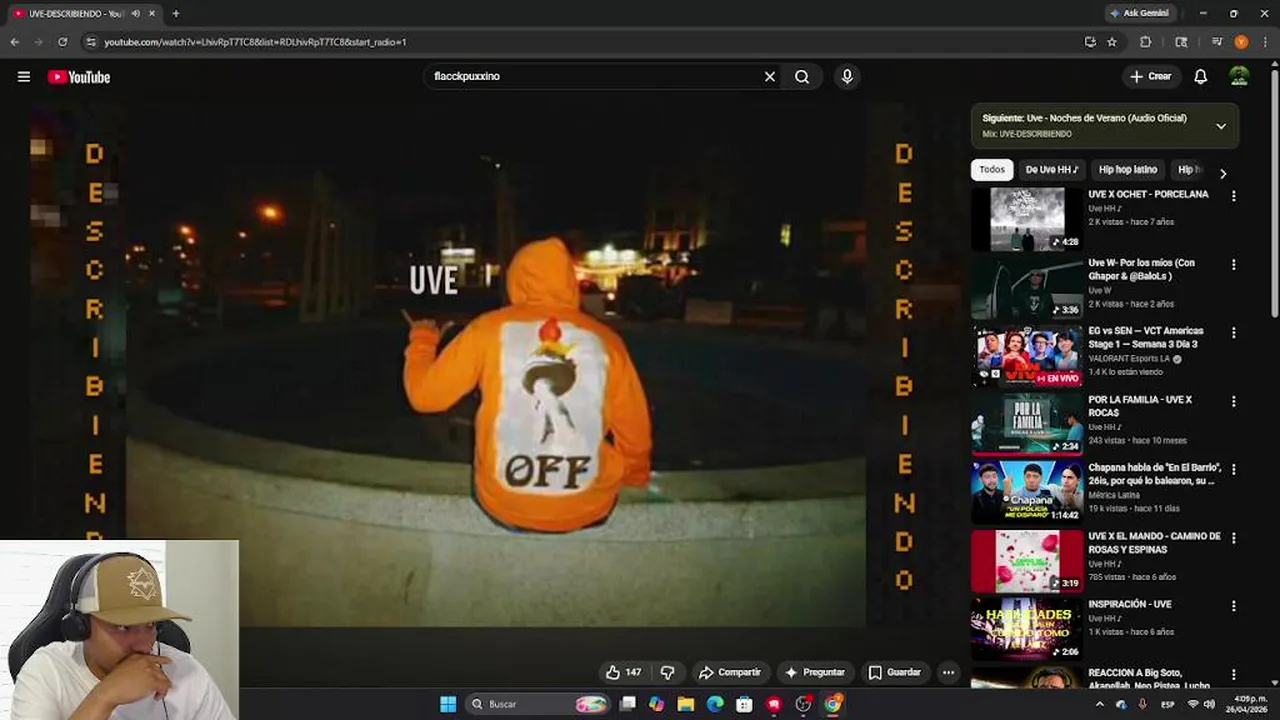1280x720 pixels.
Task: Dislike the video with thumbs down
Action: pos(668,672)
